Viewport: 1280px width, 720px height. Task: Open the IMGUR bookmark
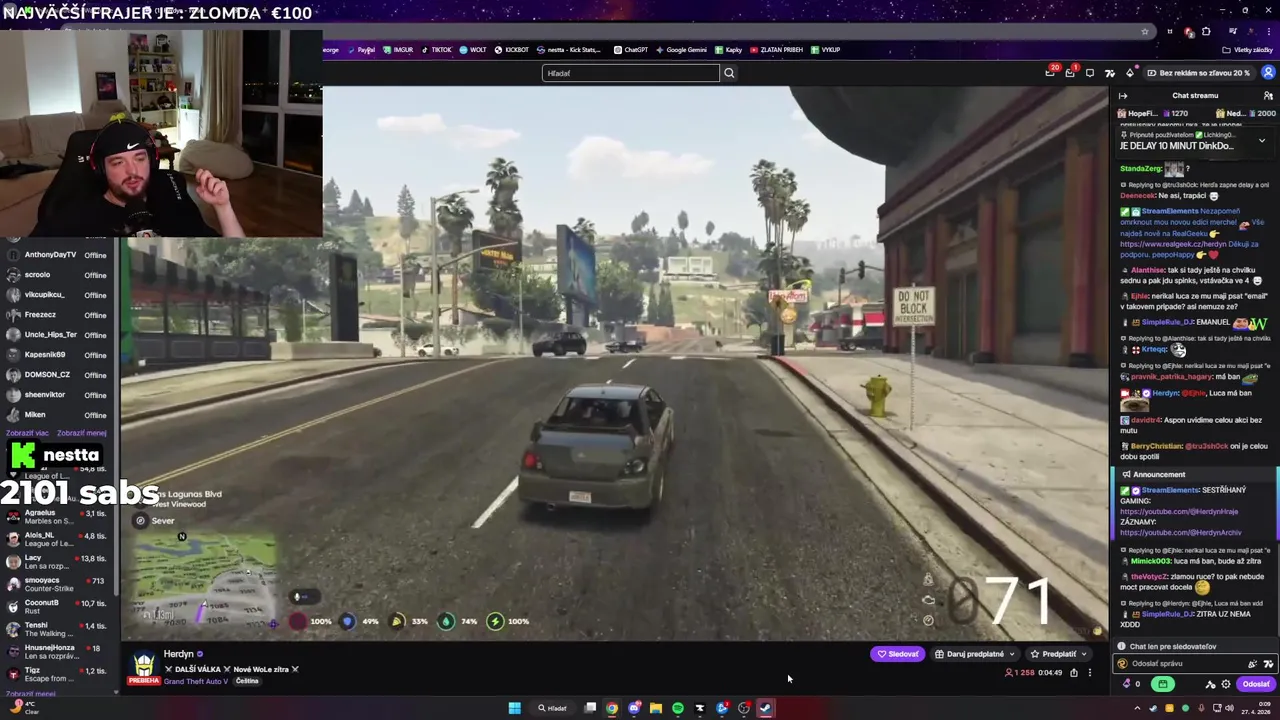[398, 50]
